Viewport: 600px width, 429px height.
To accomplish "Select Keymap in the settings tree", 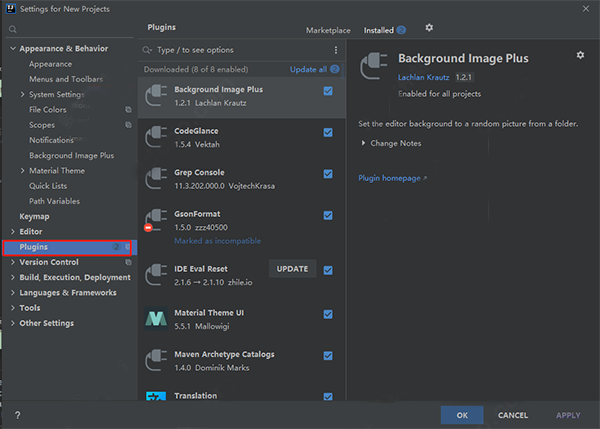I will click(35, 216).
